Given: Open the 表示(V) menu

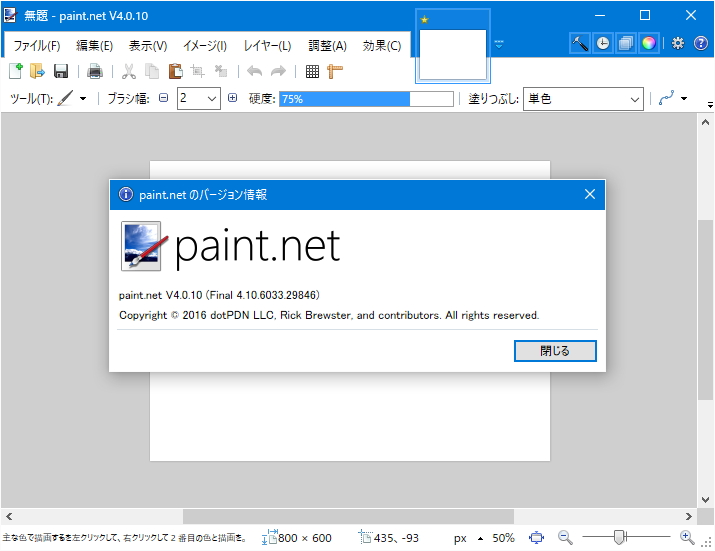Looking at the screenshot, I should point(148,46).
